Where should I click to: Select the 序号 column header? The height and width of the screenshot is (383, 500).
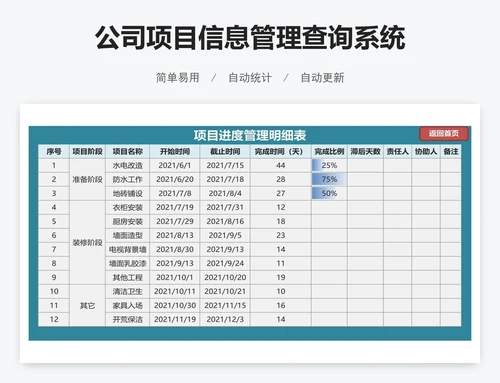(54, 151)
